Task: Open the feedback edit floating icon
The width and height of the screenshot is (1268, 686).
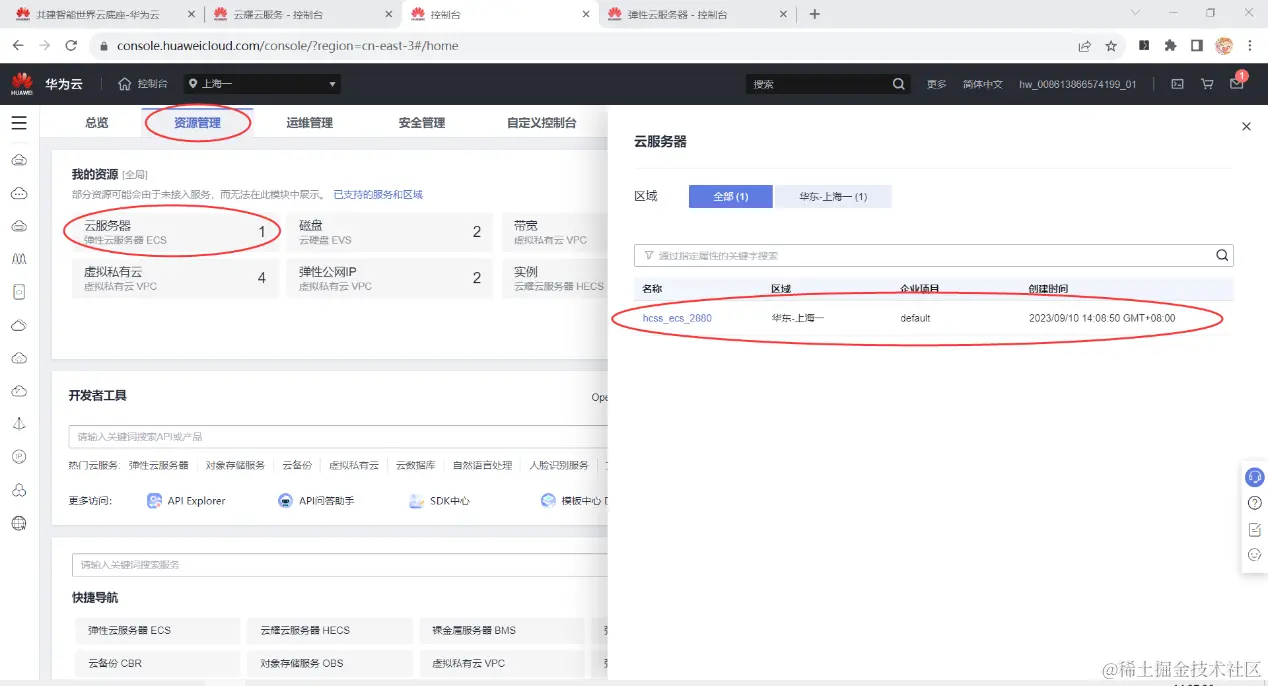Action: (x=1254, y=529)
